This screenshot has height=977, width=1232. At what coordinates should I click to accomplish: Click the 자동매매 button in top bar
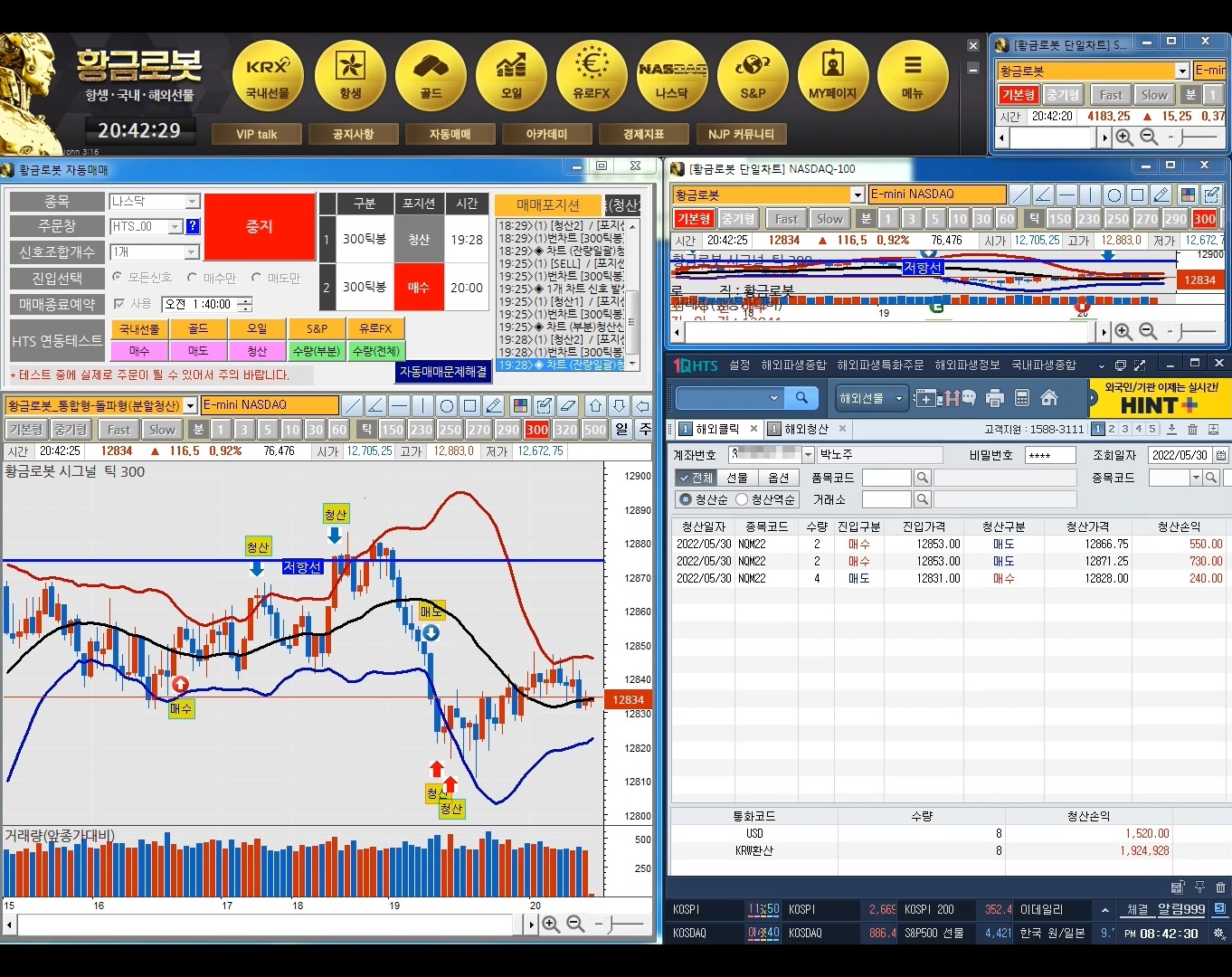pyautogui.click(x=450, y=134)
